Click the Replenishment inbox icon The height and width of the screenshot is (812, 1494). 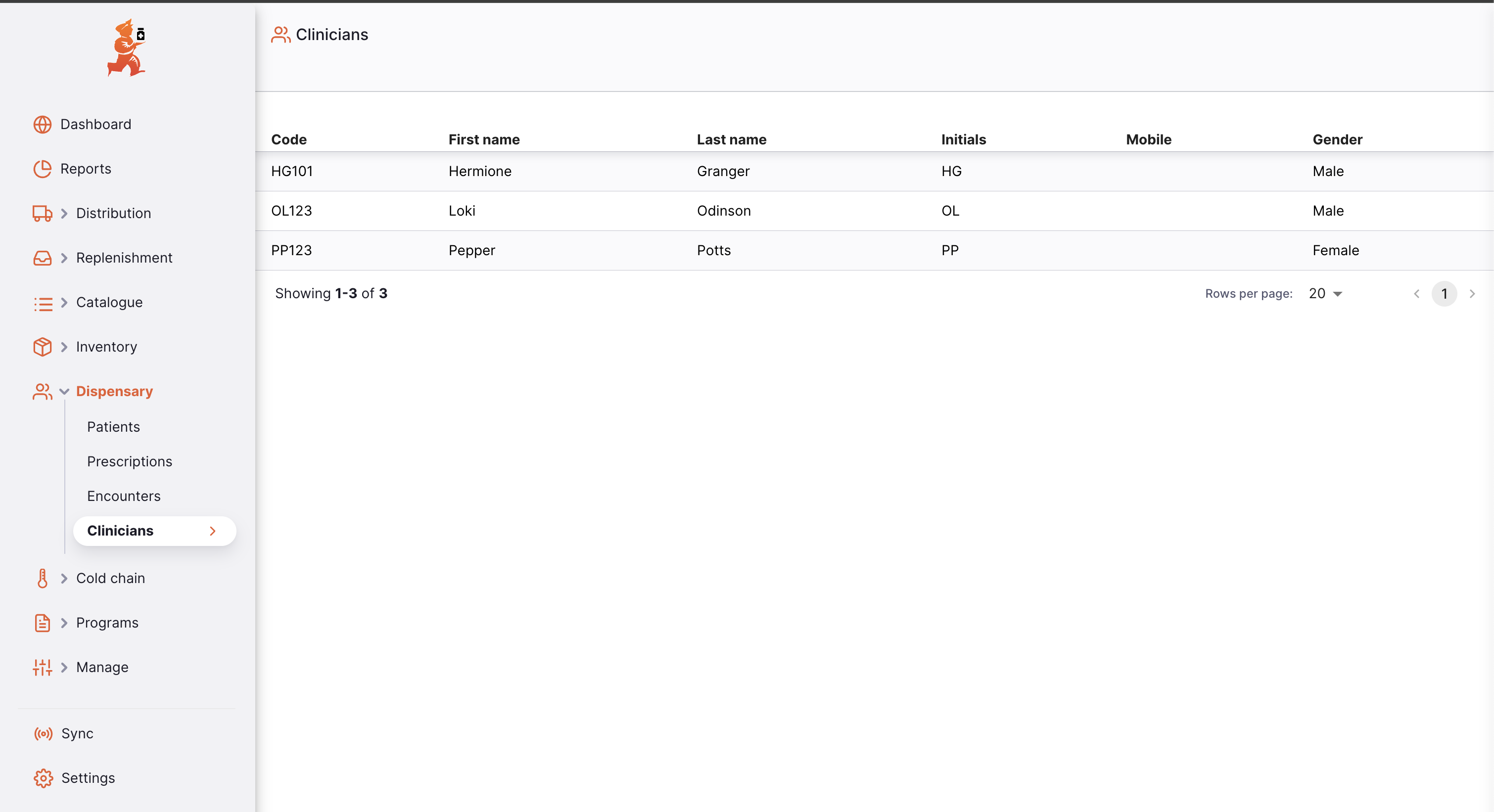click(43, 258)
